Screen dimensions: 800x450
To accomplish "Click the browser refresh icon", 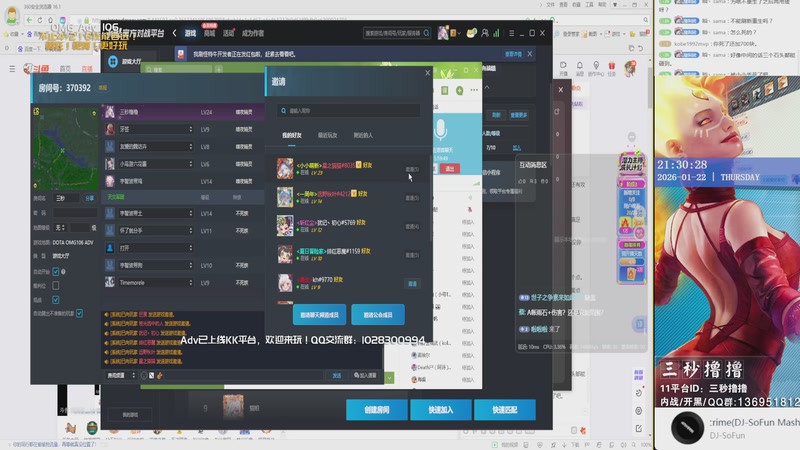I will click(x=40, y=20).
